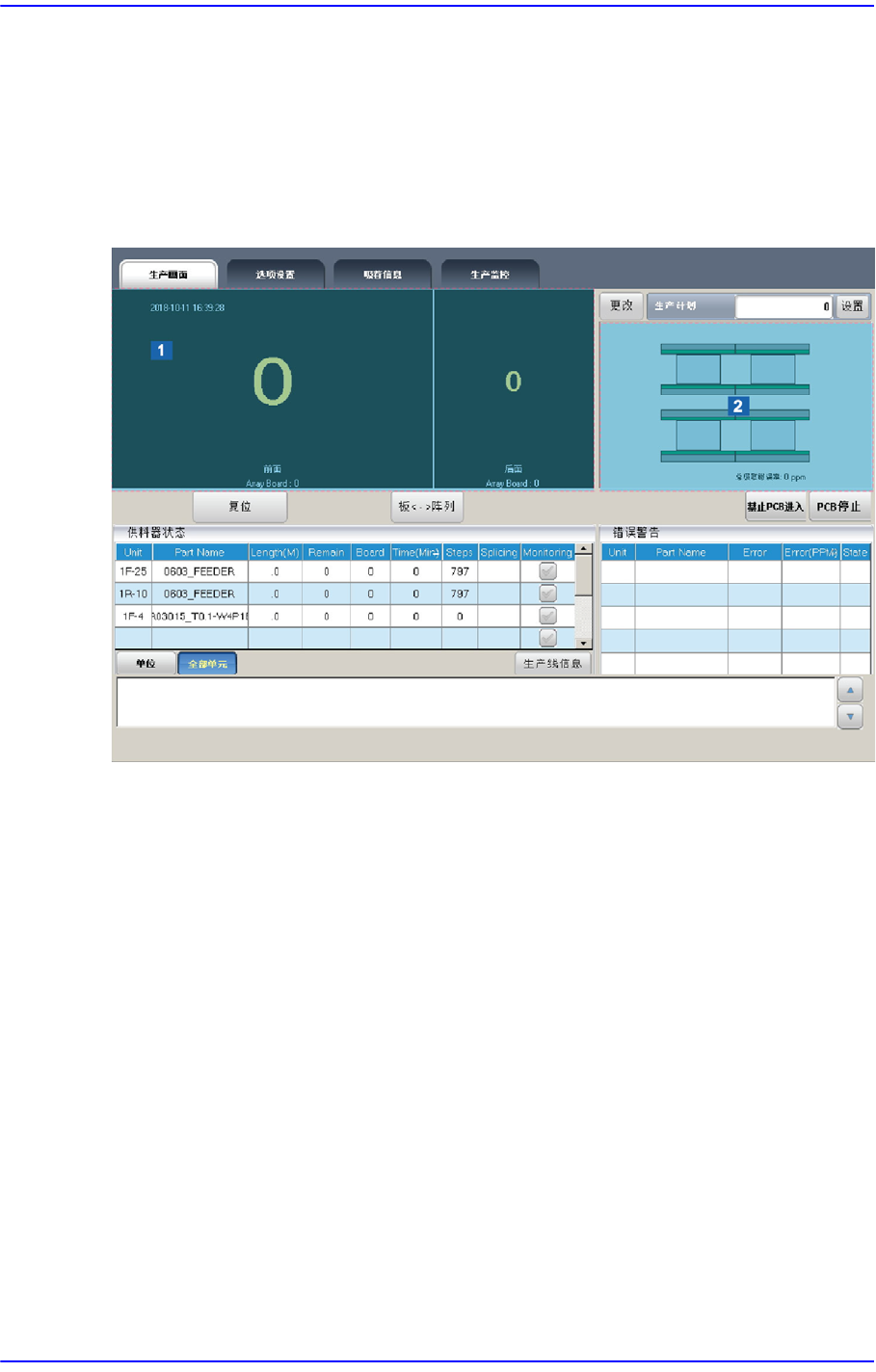The width and height of the screenshot is (876, 1372).
Task: Toggle Monitoring checkbox for feeder 1F-4
Action: (x=548, y=616)
